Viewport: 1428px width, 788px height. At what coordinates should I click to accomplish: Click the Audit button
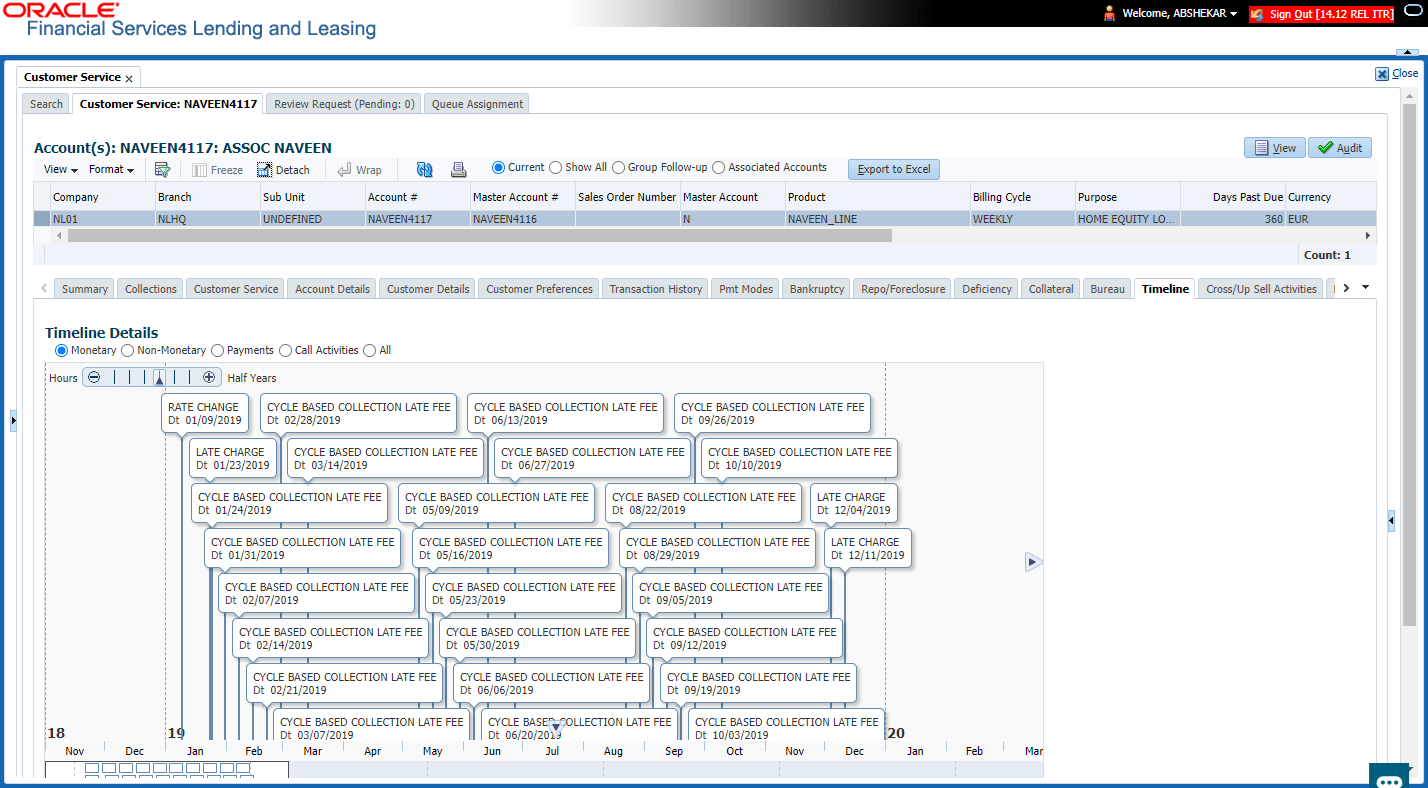click(1340, 146)
